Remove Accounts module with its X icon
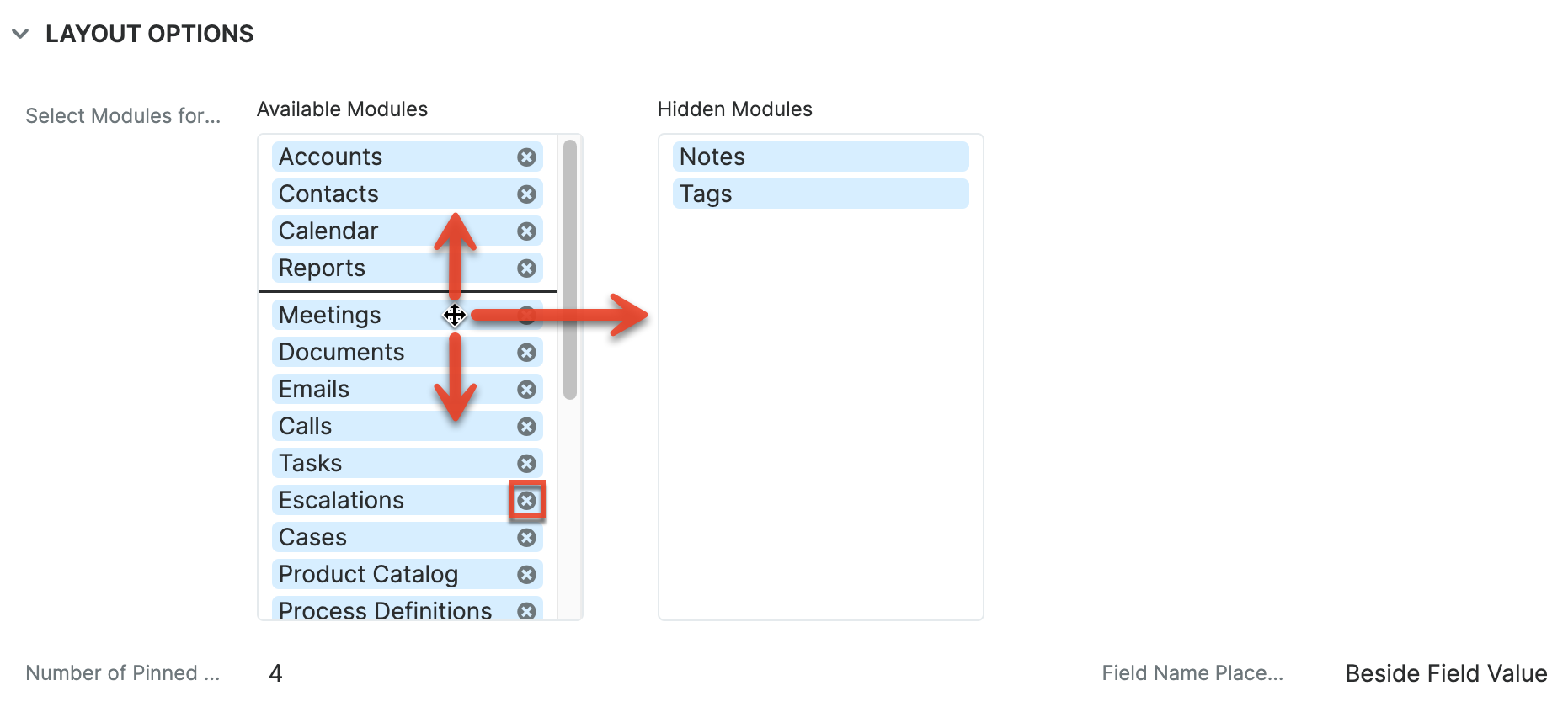Viewport: 1568px width, 707px height. tap(526, 157)
